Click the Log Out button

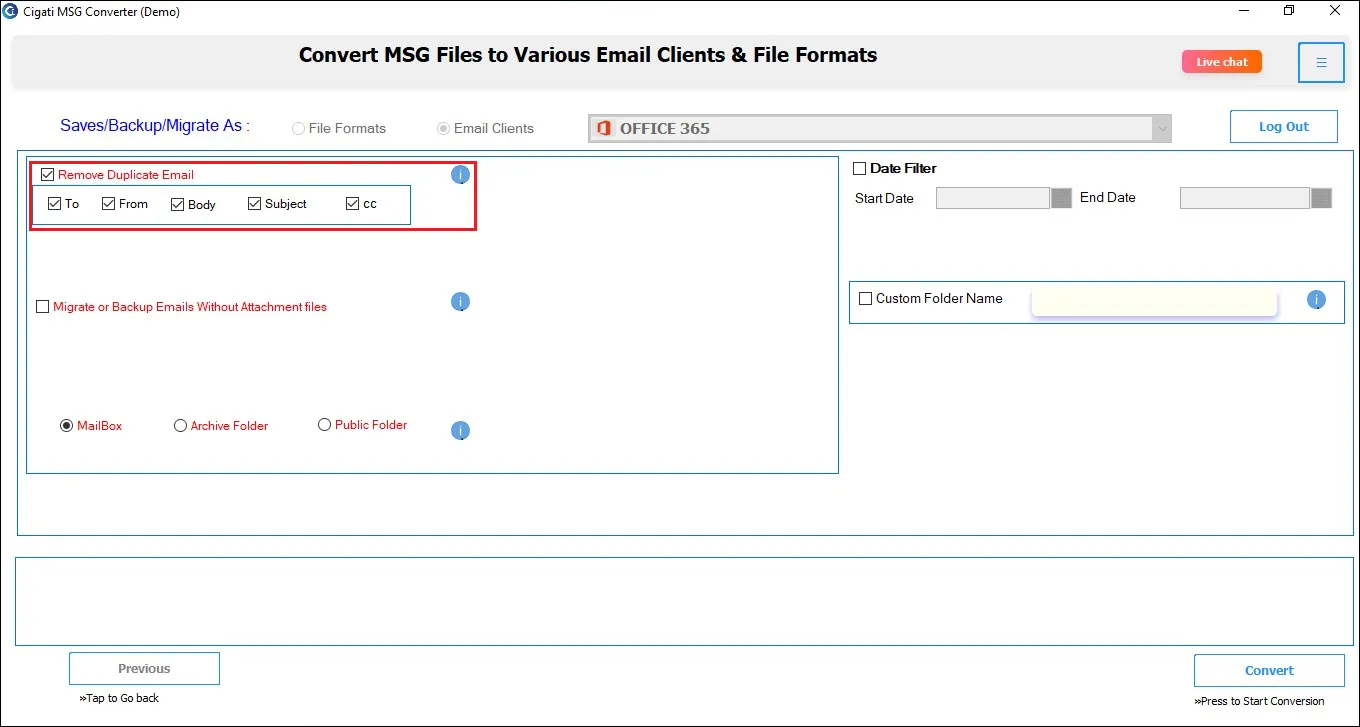pyautogui.click(x=1283, y=127)
